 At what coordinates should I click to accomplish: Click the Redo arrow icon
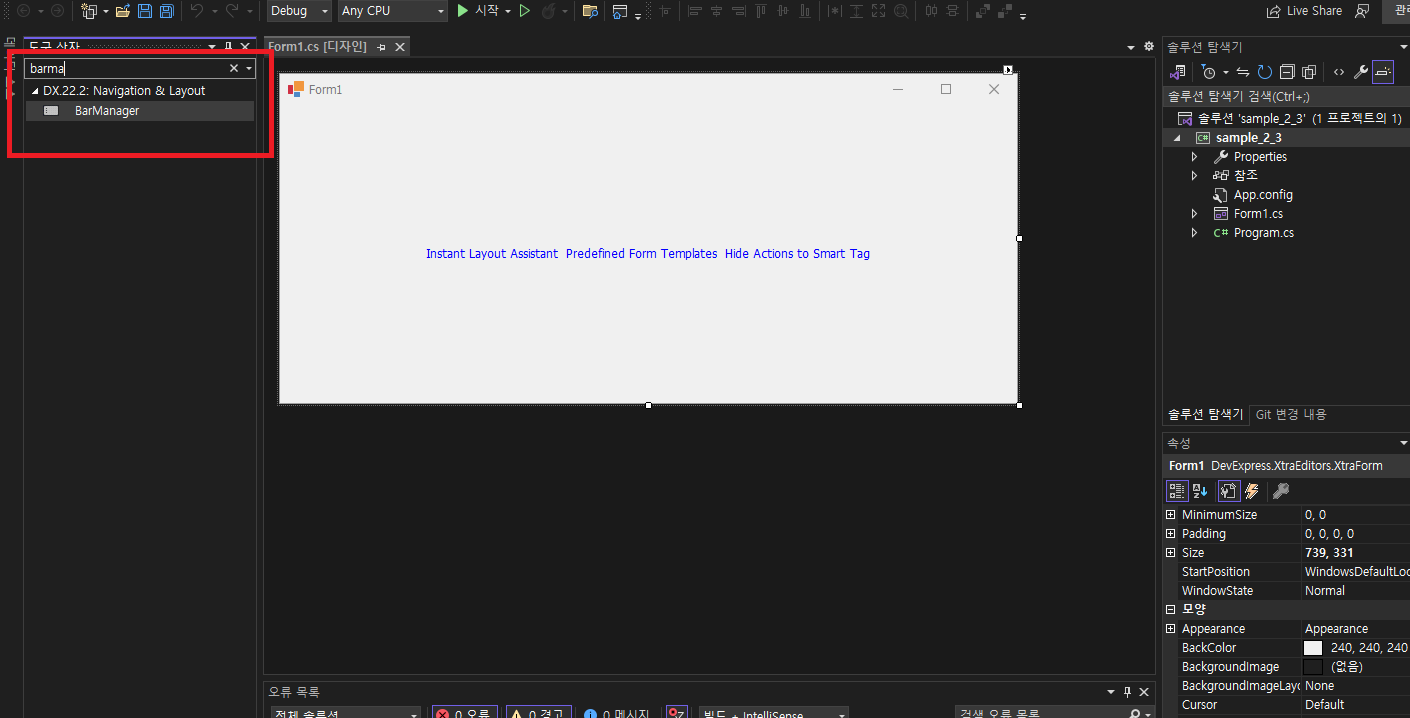[x=232, y=11]
